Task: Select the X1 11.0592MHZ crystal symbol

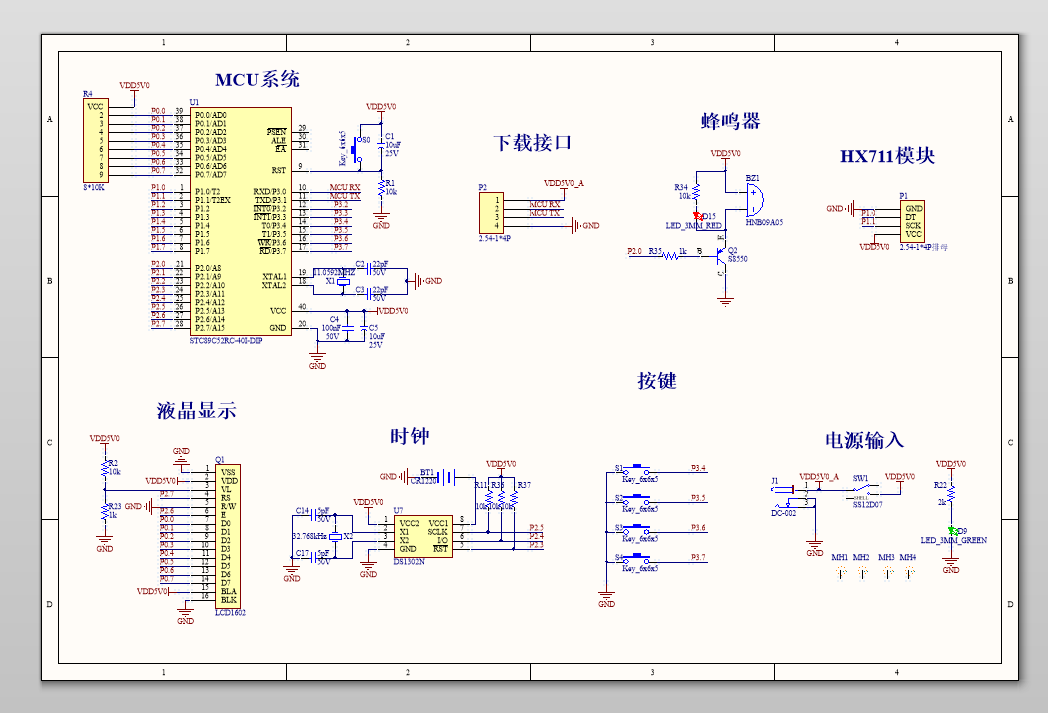Action: click(x=344, y=282)
